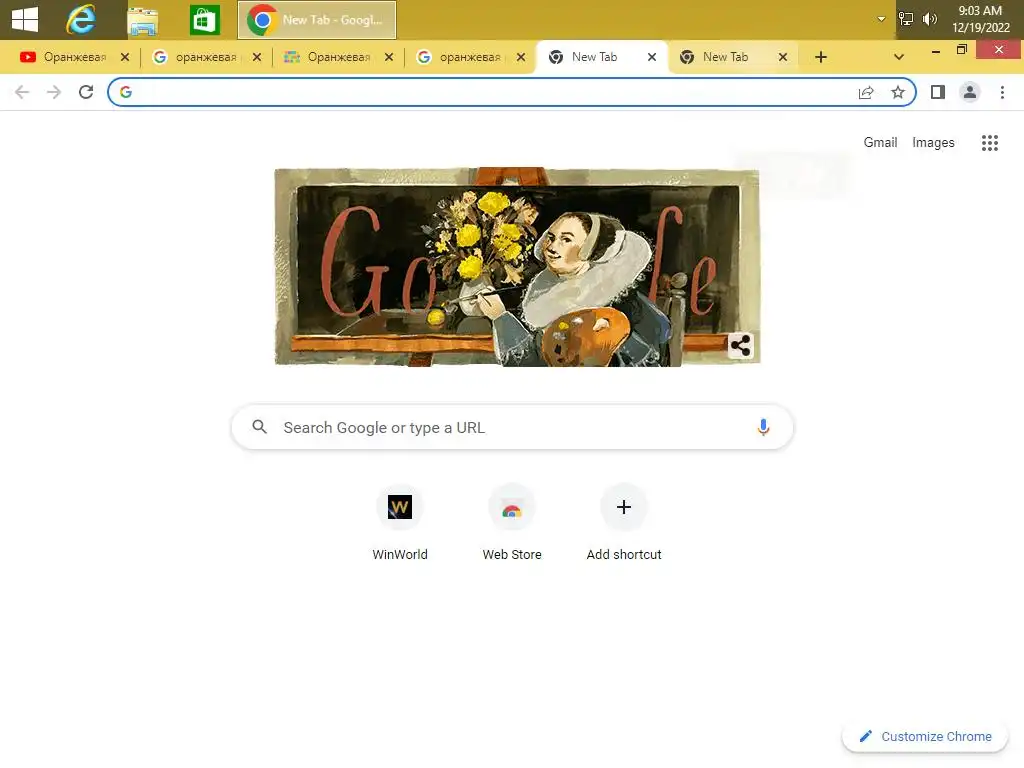This screenshot has height=768, width=1024.
Task: Close the fourth tab, Google оранжевая
Action: click(520, 57)
